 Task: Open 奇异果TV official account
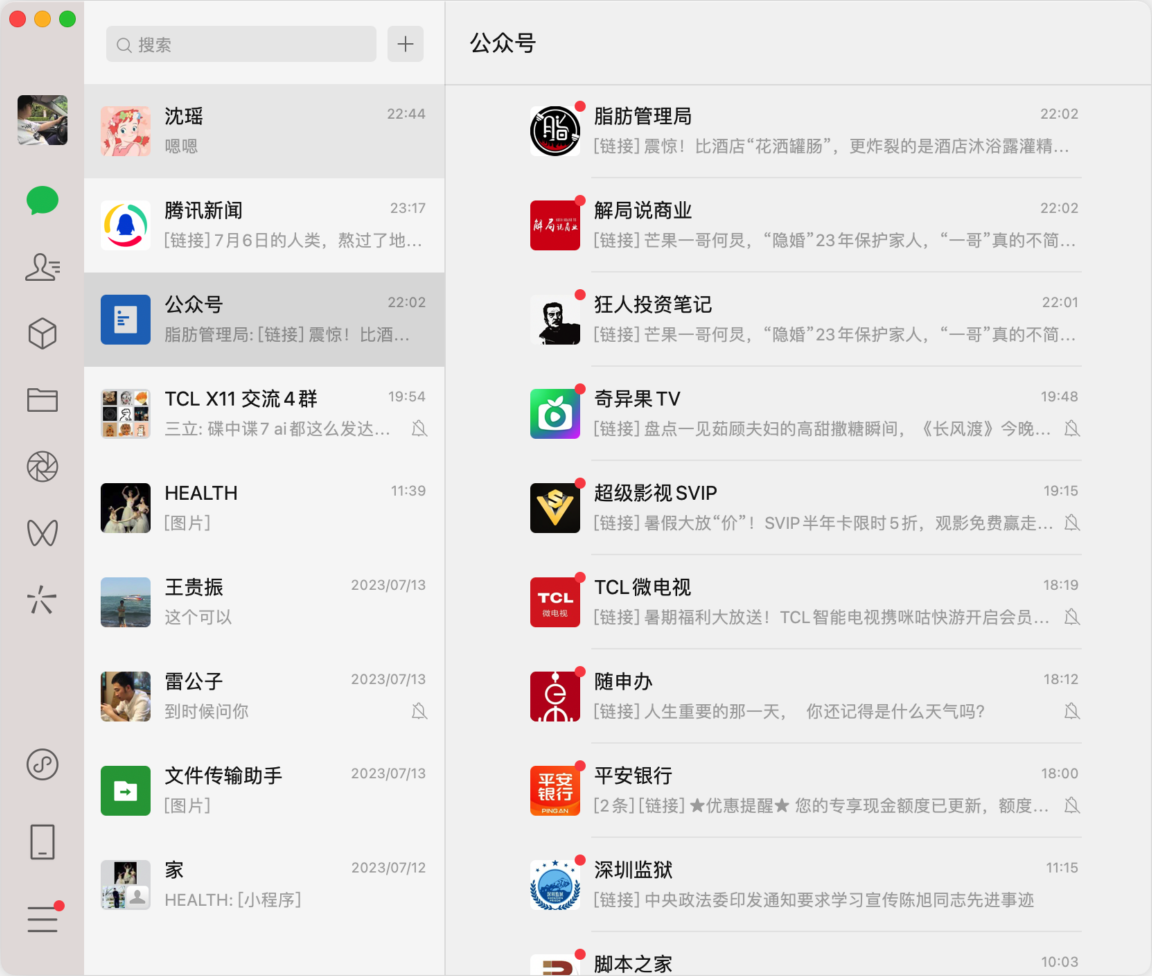pyautogui.click(x=804, y=413)
